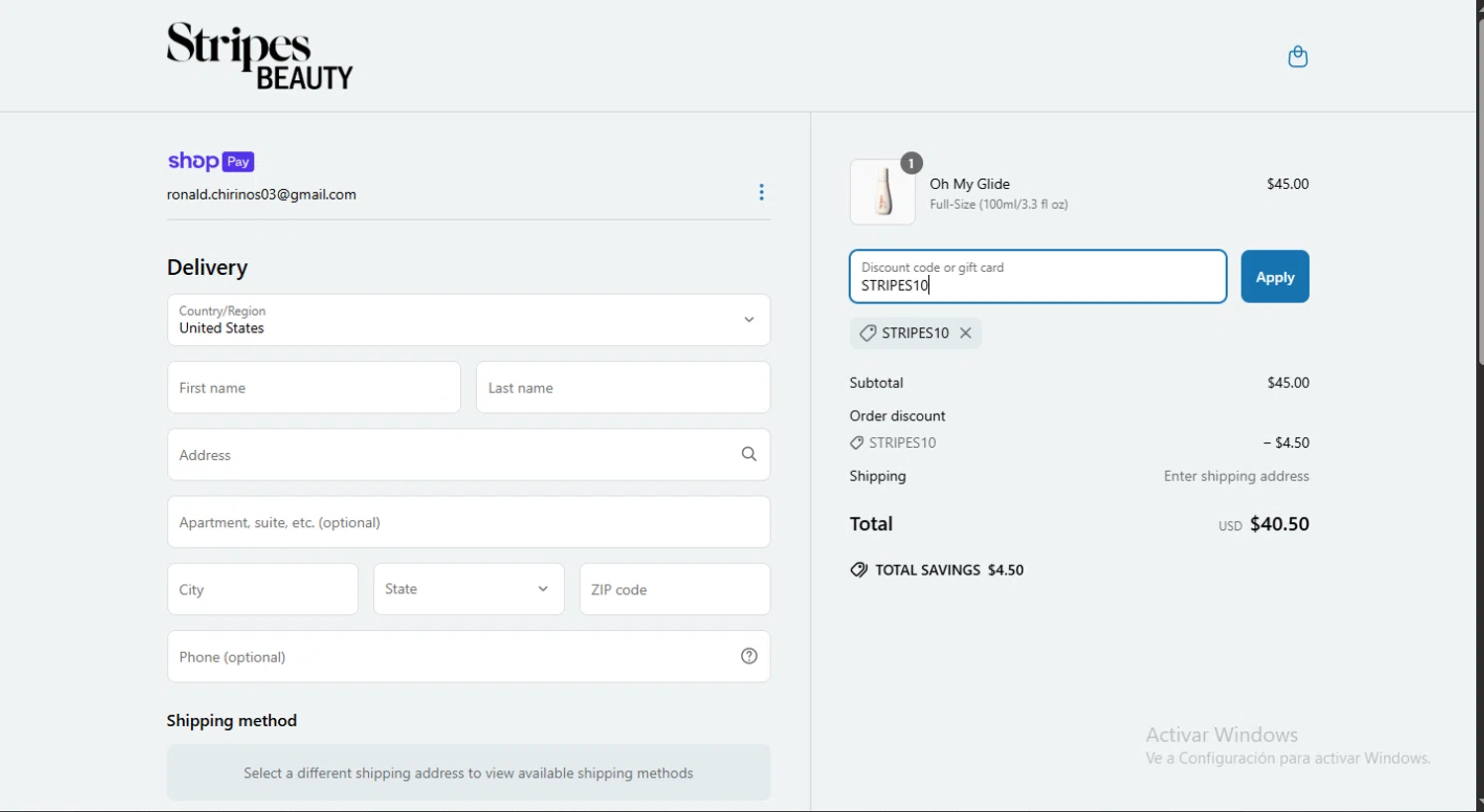Click the discount code input field
Screen dimensions: 1484x812
coord(1038,277)
